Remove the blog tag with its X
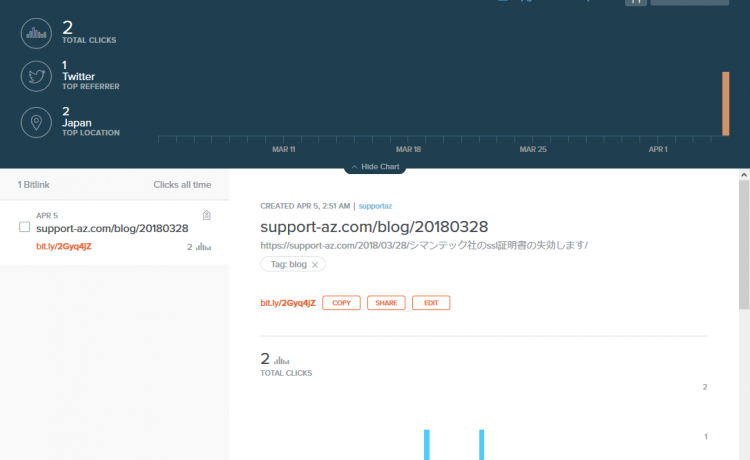The height and width of the screenshot is (460, 750). 315,264
